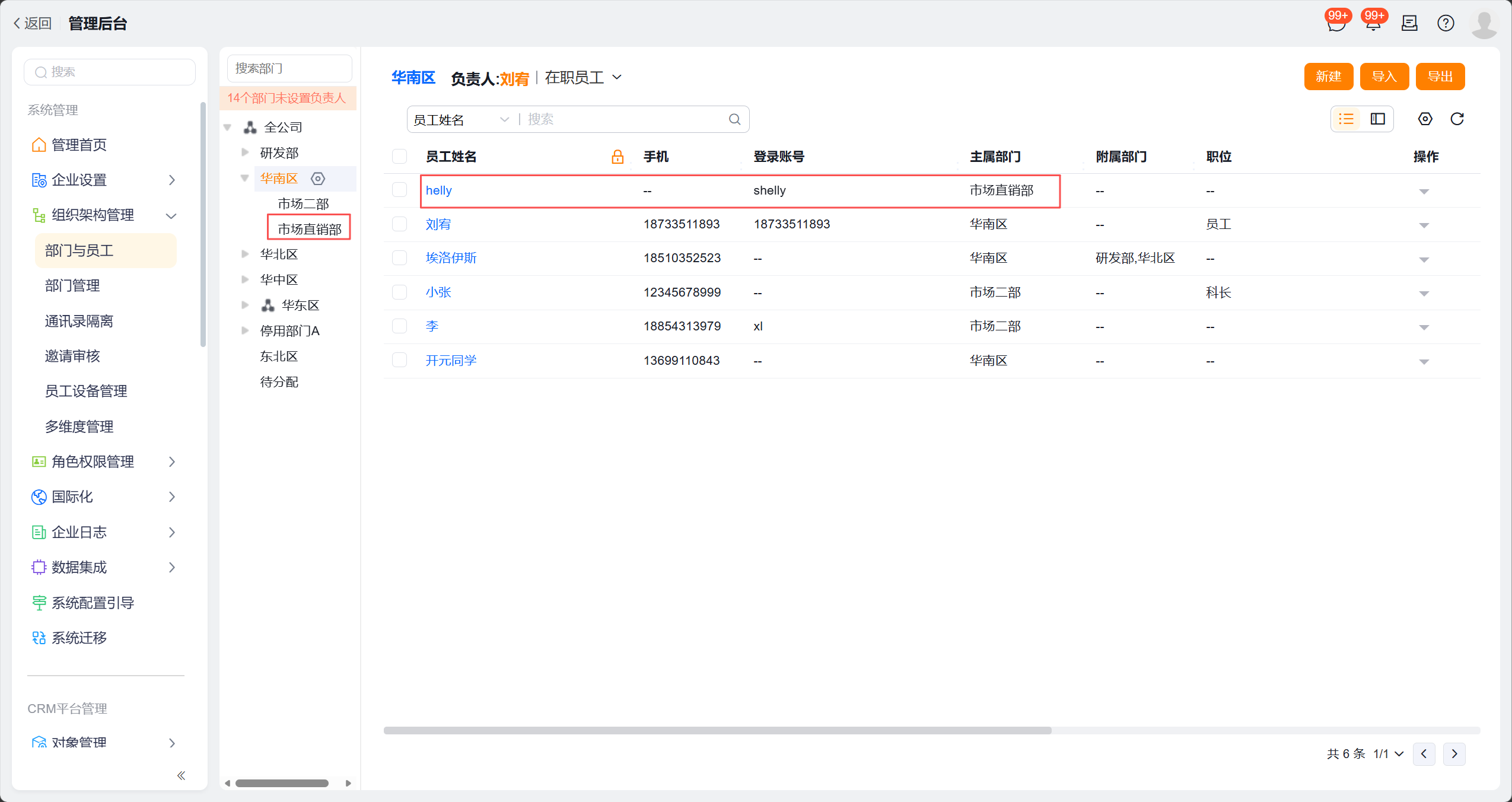Screen dimensions: 1512x802
Task: Click the task list icon in top bar
Action: (1409, 23)
